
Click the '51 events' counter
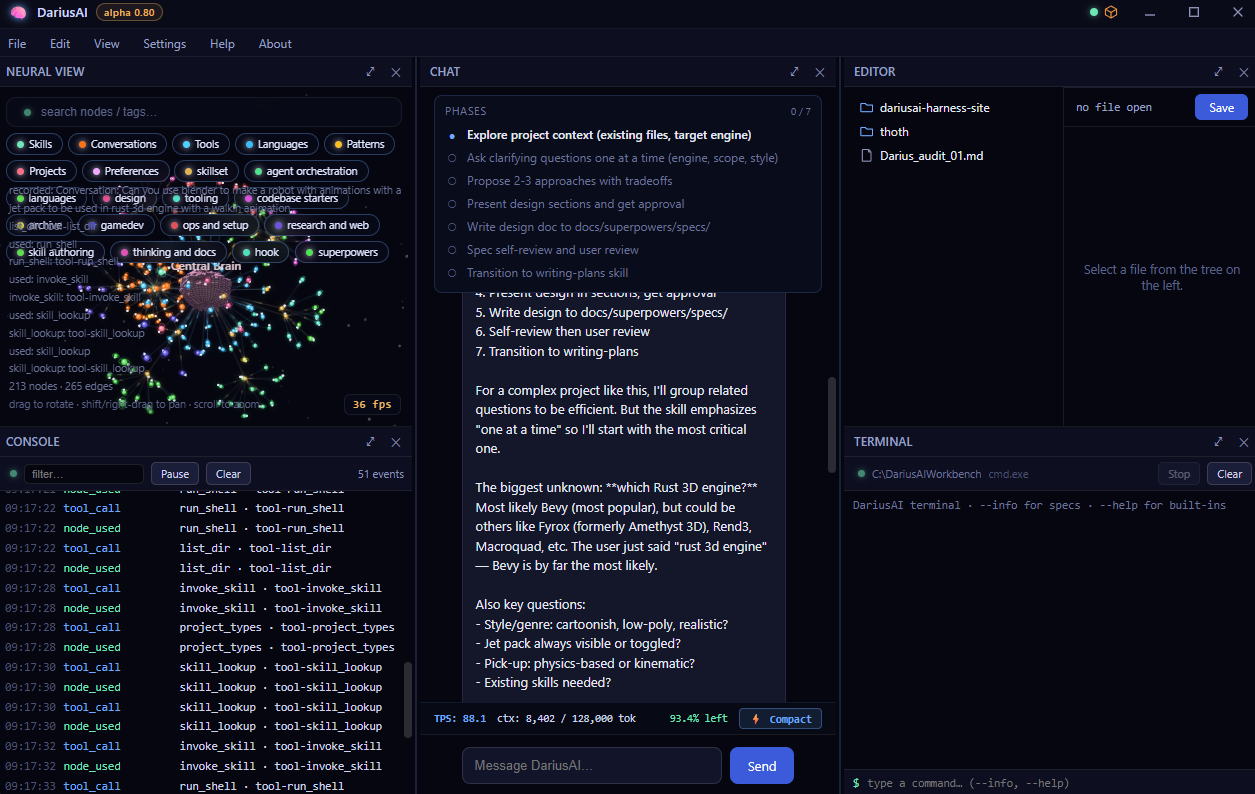(x=381, y=474)
